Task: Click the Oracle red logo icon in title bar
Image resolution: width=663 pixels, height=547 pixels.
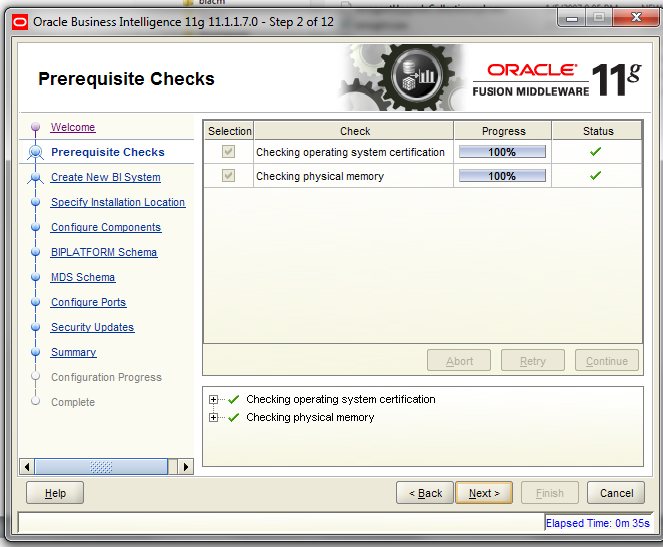Action: tap(20, 22)
